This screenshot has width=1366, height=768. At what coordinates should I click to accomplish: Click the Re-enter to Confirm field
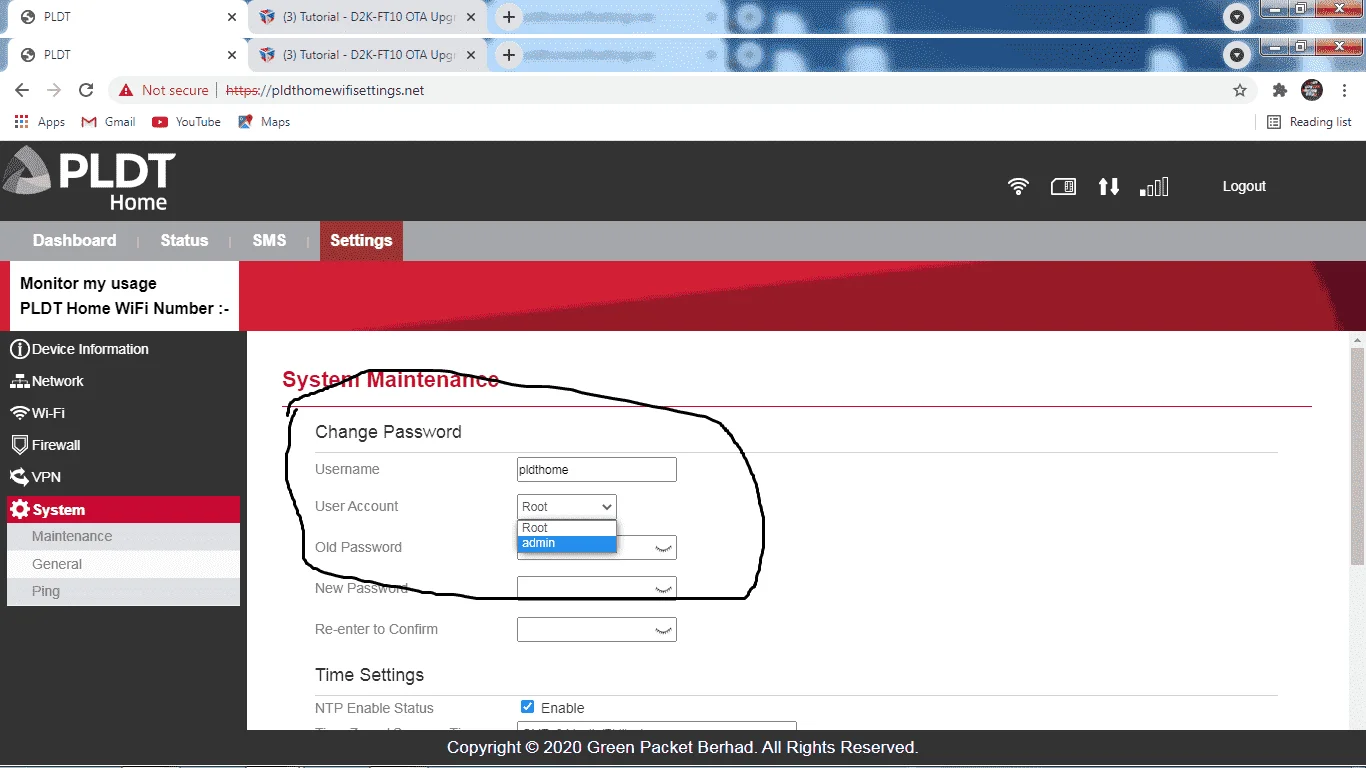tap(597, 629)
